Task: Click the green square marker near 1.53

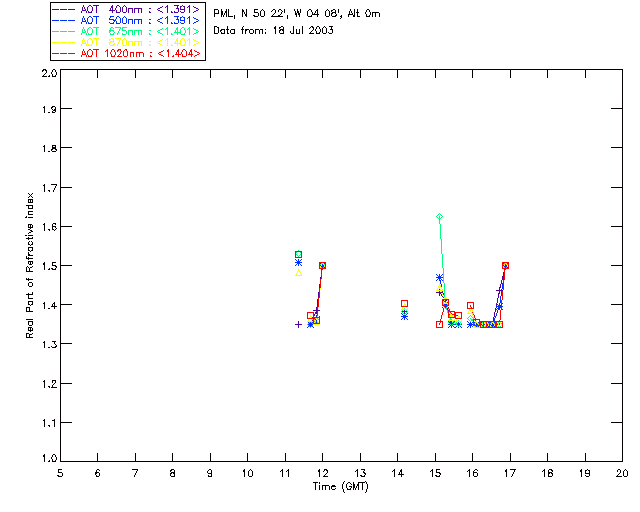Action: pos(298,254)
